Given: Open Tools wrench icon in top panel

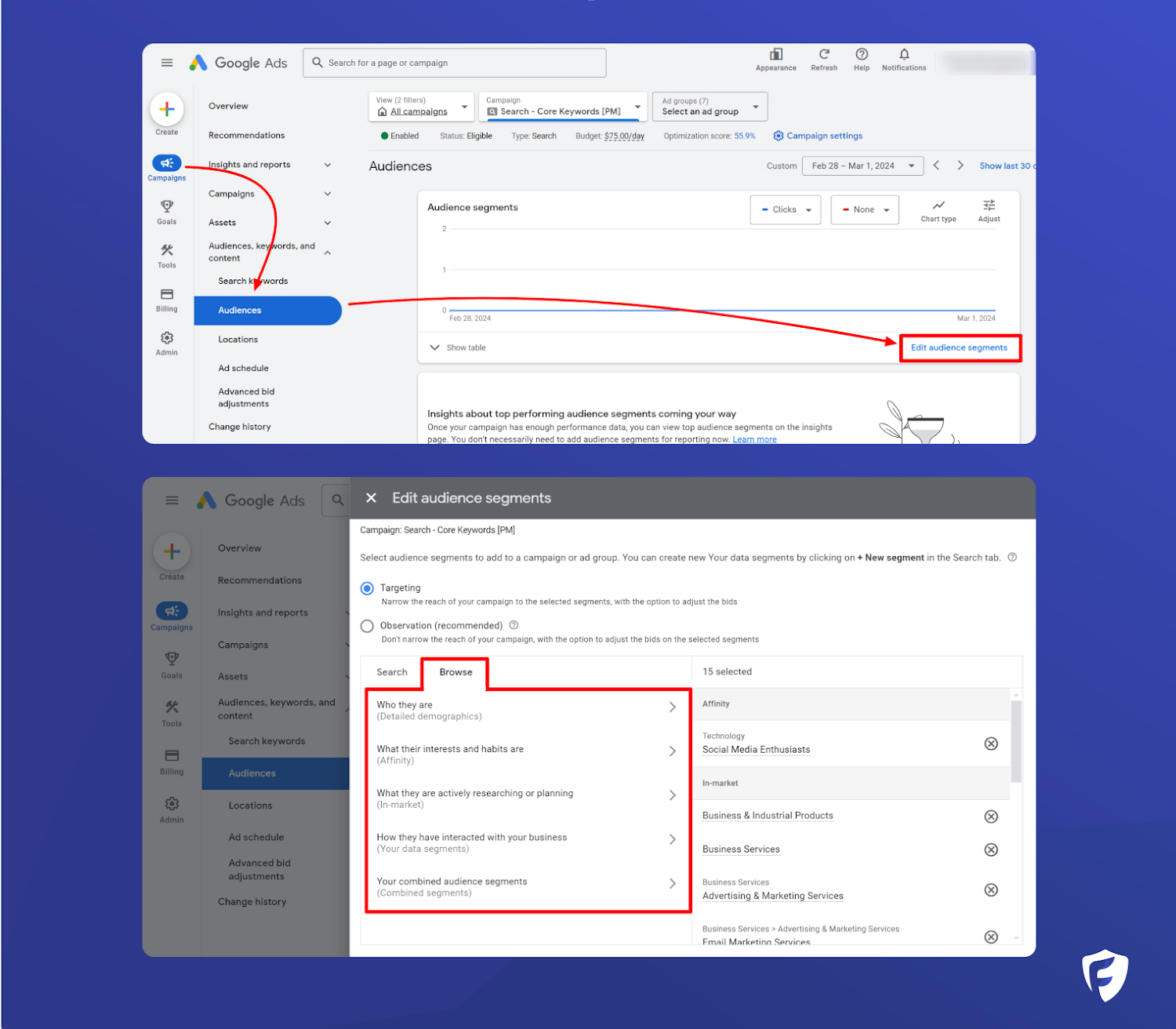Looking at the screenshot, I should (x=167, y=250).
